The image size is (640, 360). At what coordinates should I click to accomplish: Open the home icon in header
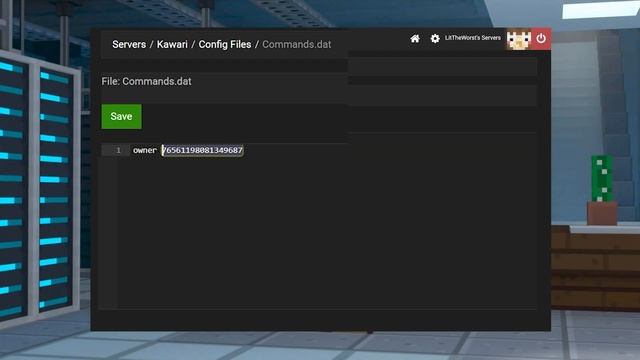point(415,38)
